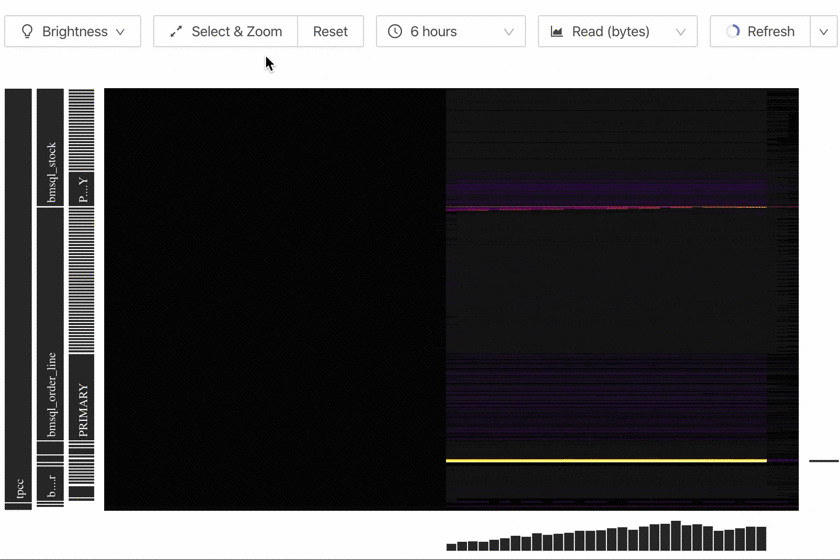Click the red horizontal band in heatmap
Viewport: 840px width, 560px height.
tap(606, 208)
